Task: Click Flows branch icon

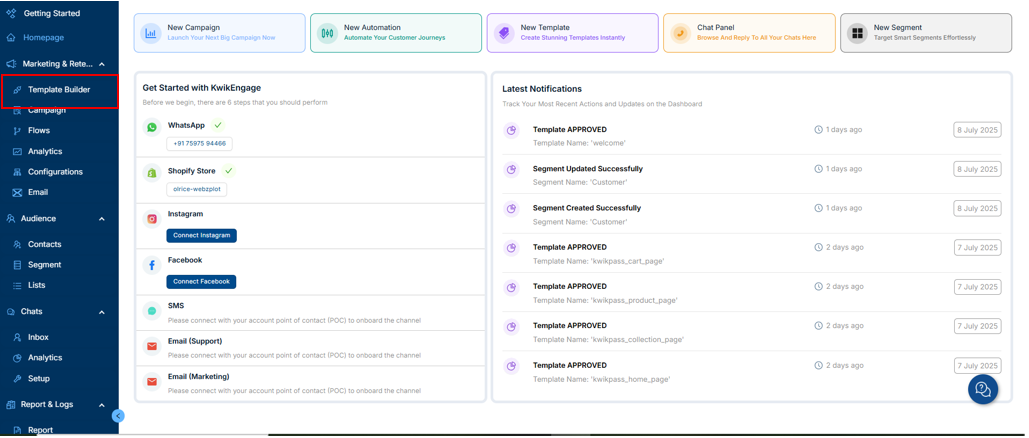Action: click(x=17, y=131)
